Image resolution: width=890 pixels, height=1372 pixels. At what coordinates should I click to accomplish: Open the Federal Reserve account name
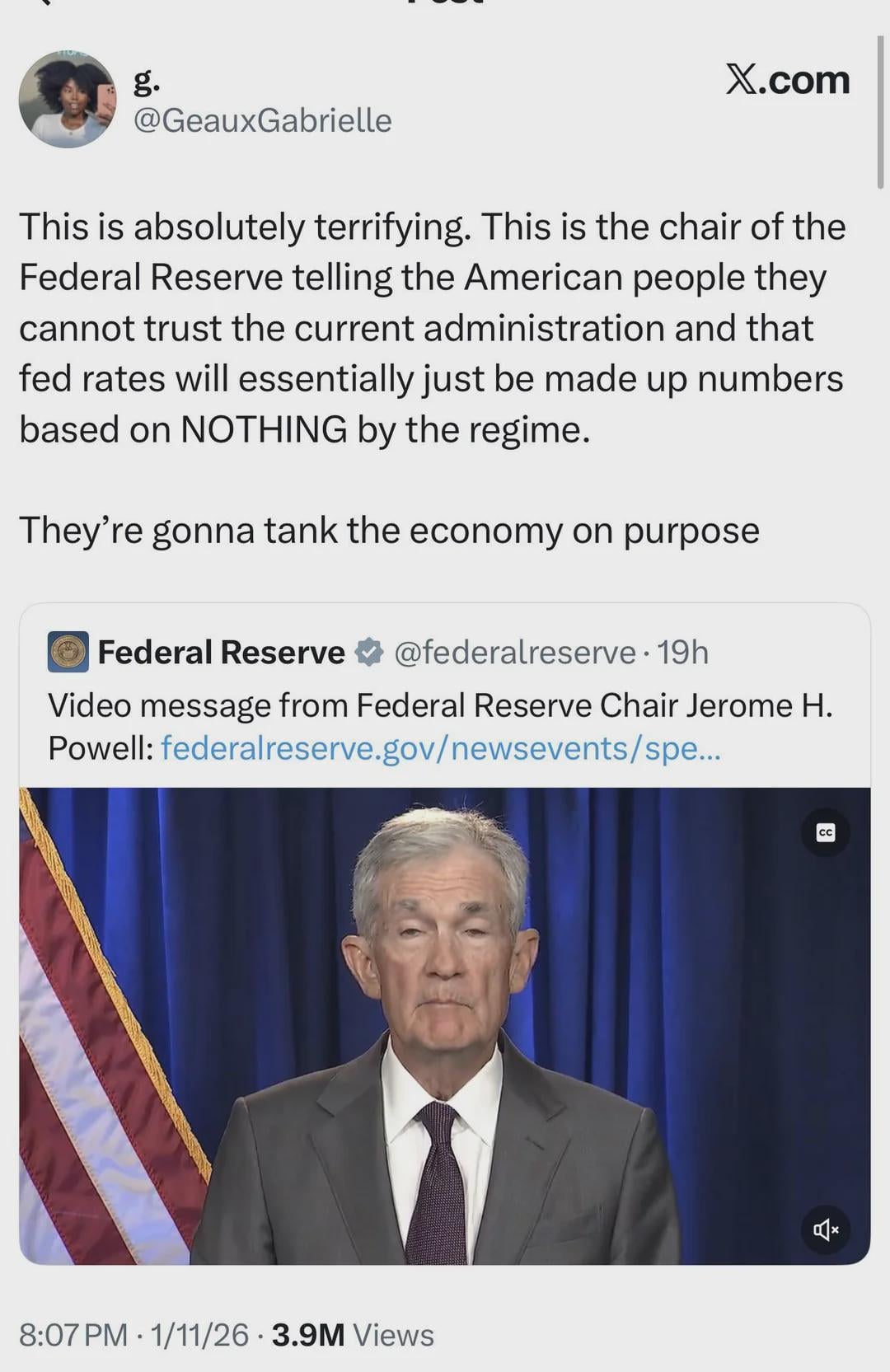click(221, 652)
